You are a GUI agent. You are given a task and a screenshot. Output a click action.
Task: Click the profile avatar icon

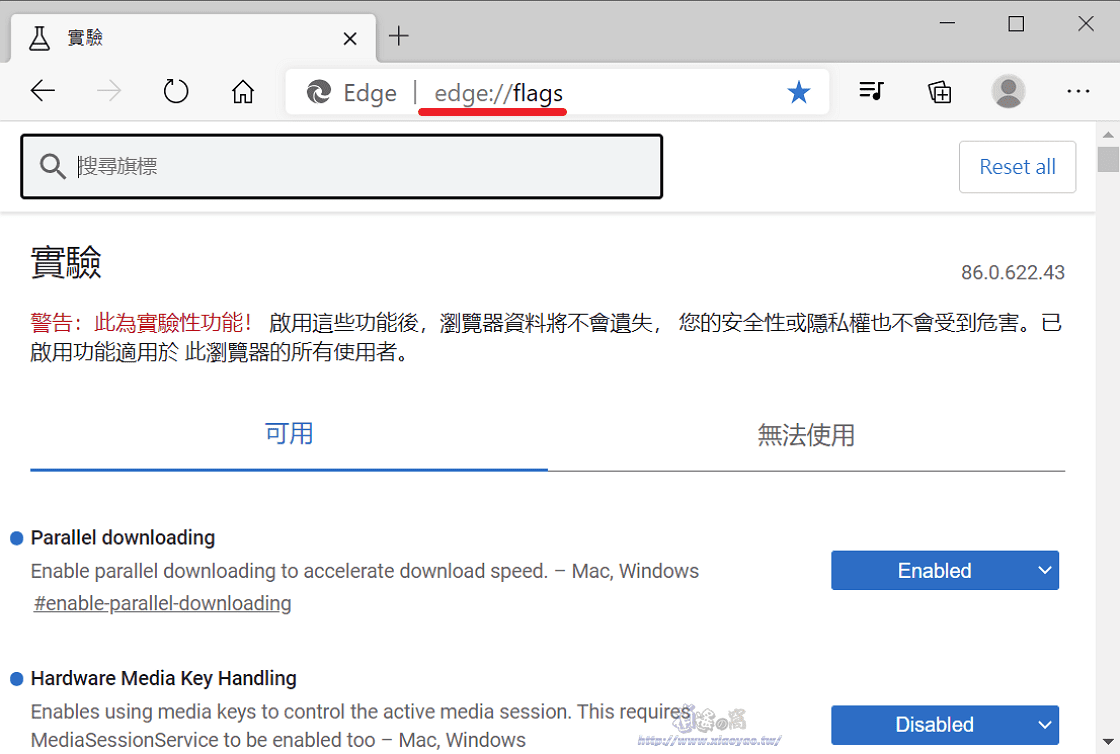(1008, 91)
